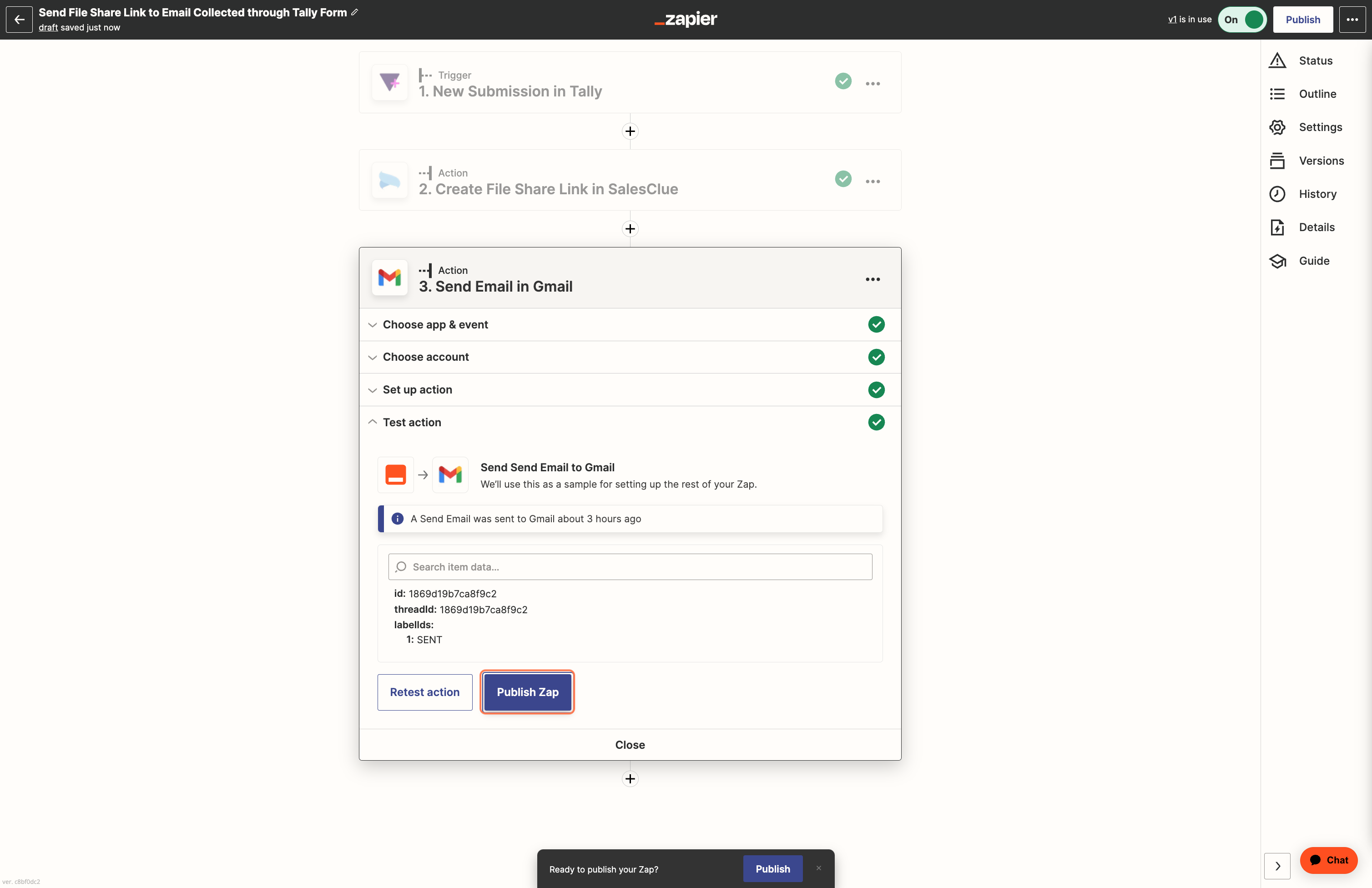Select threadId value row

click(x=461, y=610)
